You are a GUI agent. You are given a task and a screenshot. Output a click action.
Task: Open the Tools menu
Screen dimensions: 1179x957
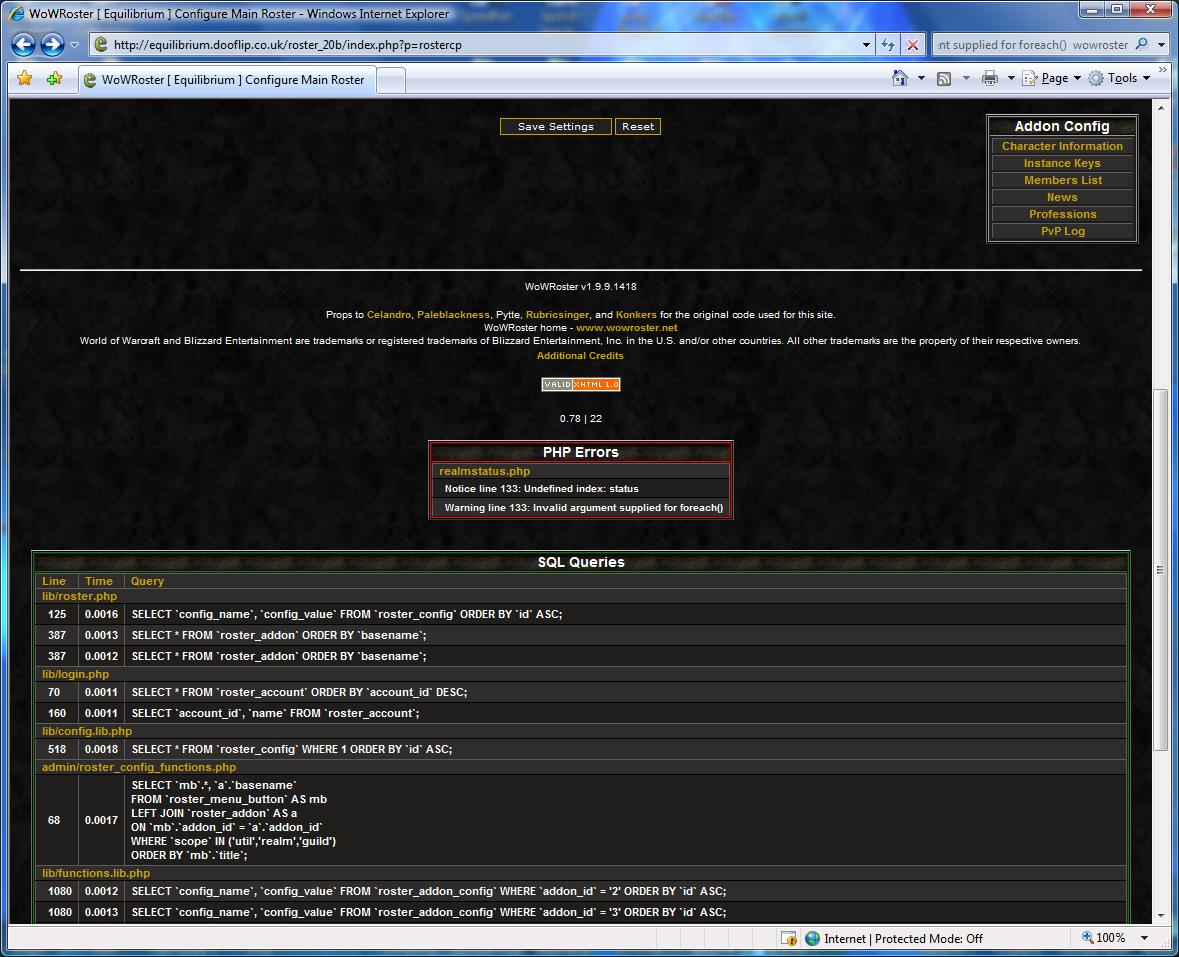(1119, 78)
